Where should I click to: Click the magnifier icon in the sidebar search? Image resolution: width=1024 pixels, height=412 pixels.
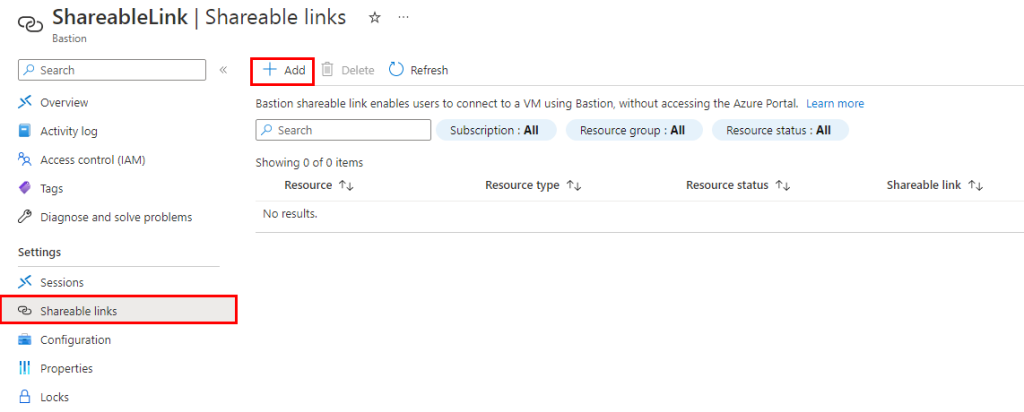point(30,70)
